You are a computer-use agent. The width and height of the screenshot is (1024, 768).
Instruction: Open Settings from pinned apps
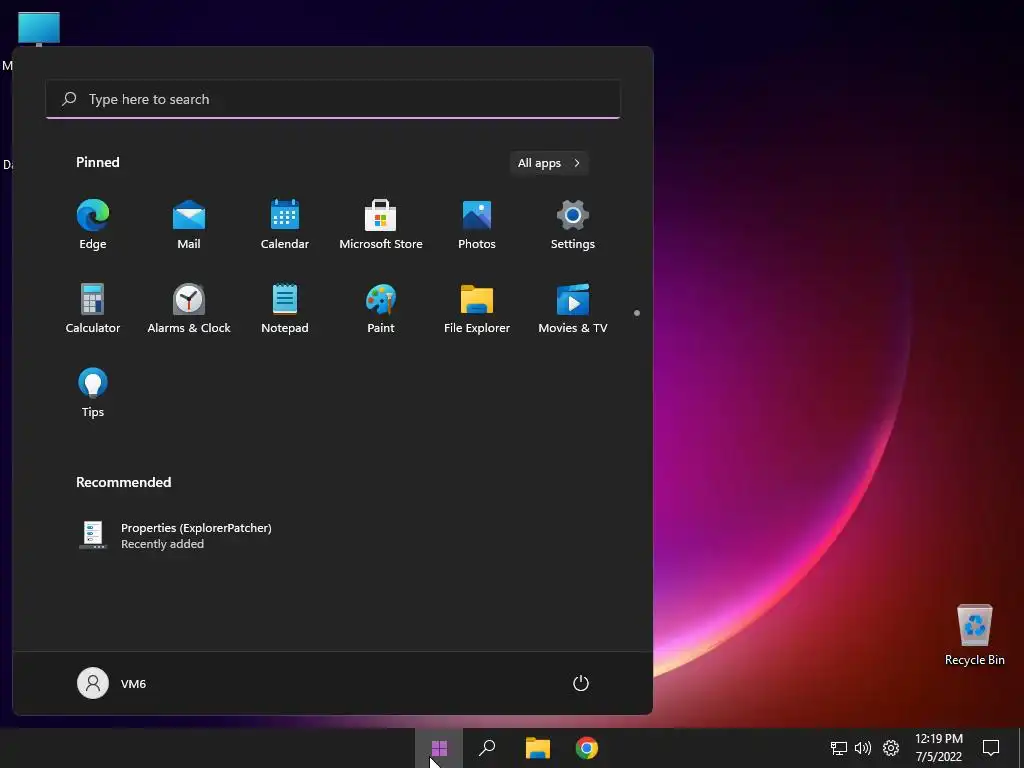pyautogui.click(x=573, y=224)
